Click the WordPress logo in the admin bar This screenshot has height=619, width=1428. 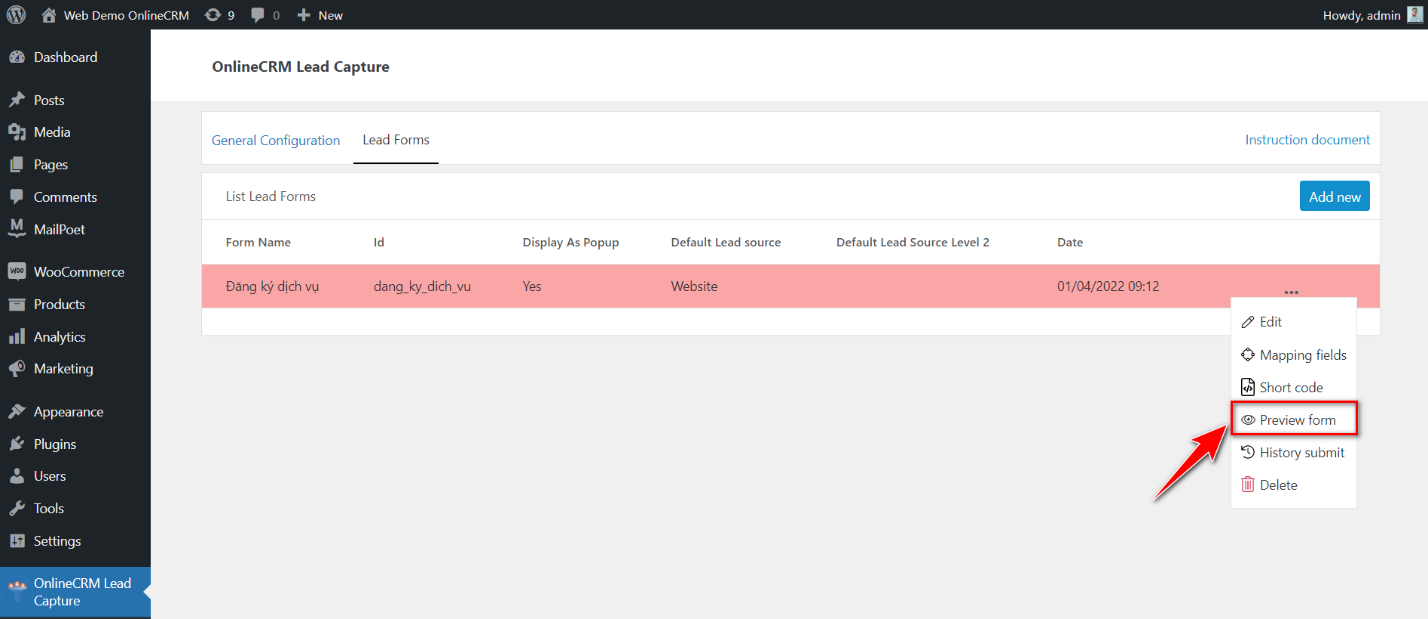pos(15,14)
